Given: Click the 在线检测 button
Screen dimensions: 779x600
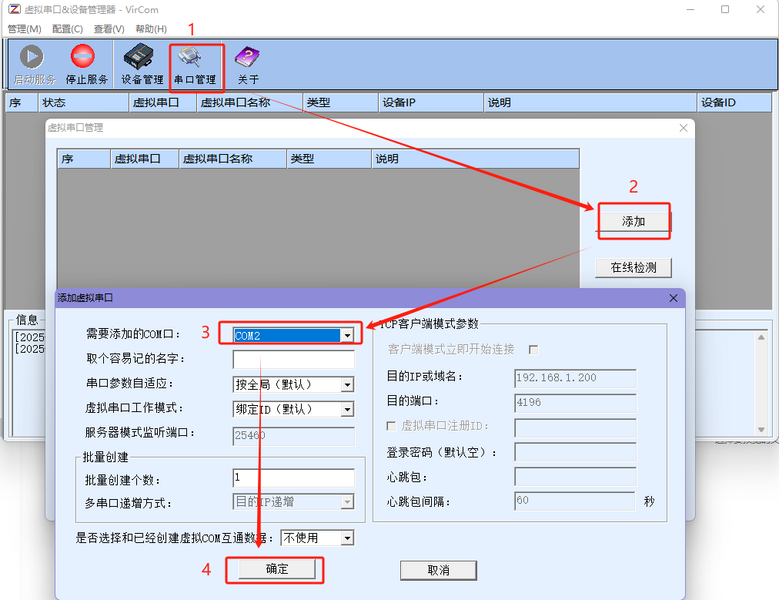Looking at the screenshot, I should pos(633,268).
